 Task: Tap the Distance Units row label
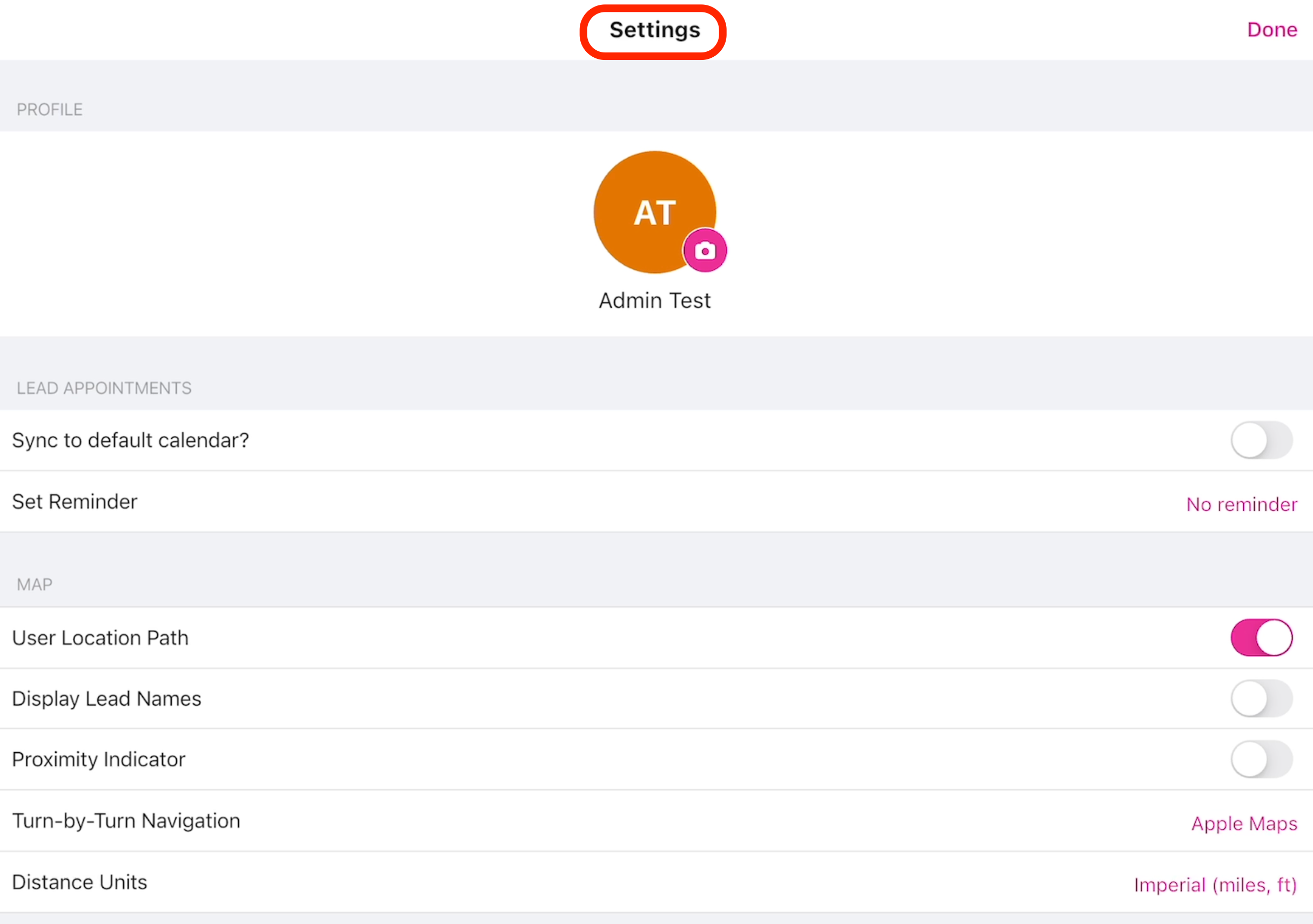79,882
